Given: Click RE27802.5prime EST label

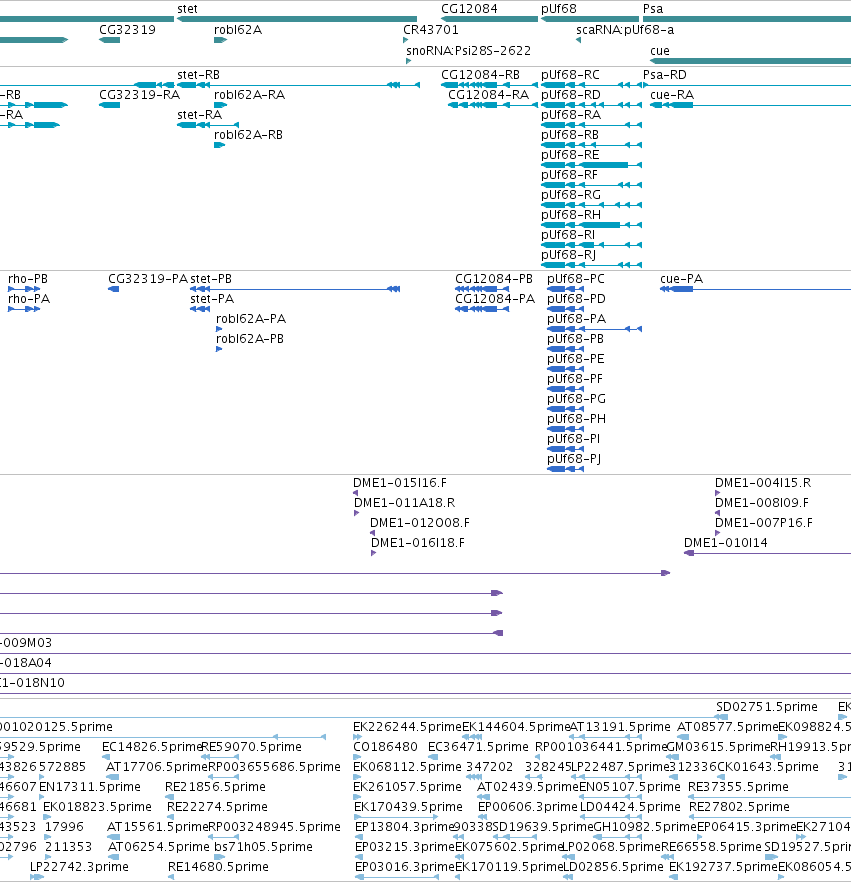Looking at the screenshot, I should 739,807.
